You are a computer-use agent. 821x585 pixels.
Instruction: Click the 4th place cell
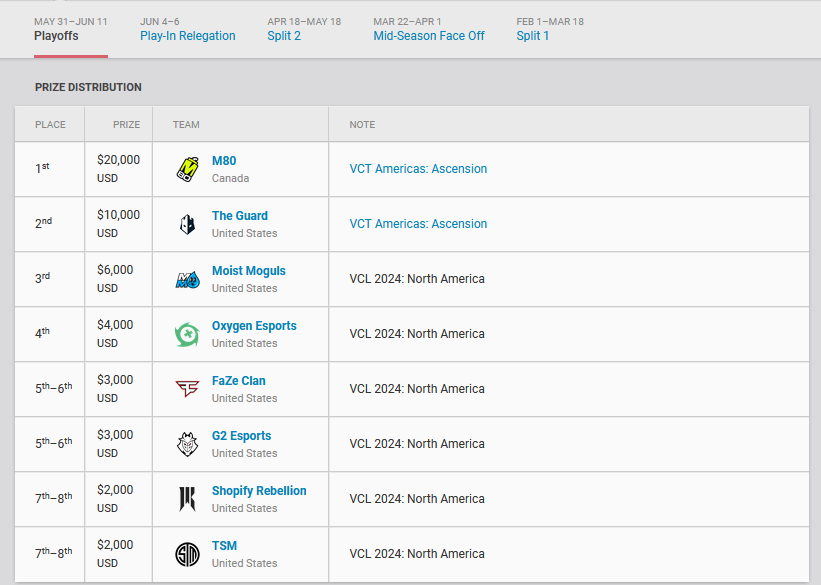[x=50, y=334]
